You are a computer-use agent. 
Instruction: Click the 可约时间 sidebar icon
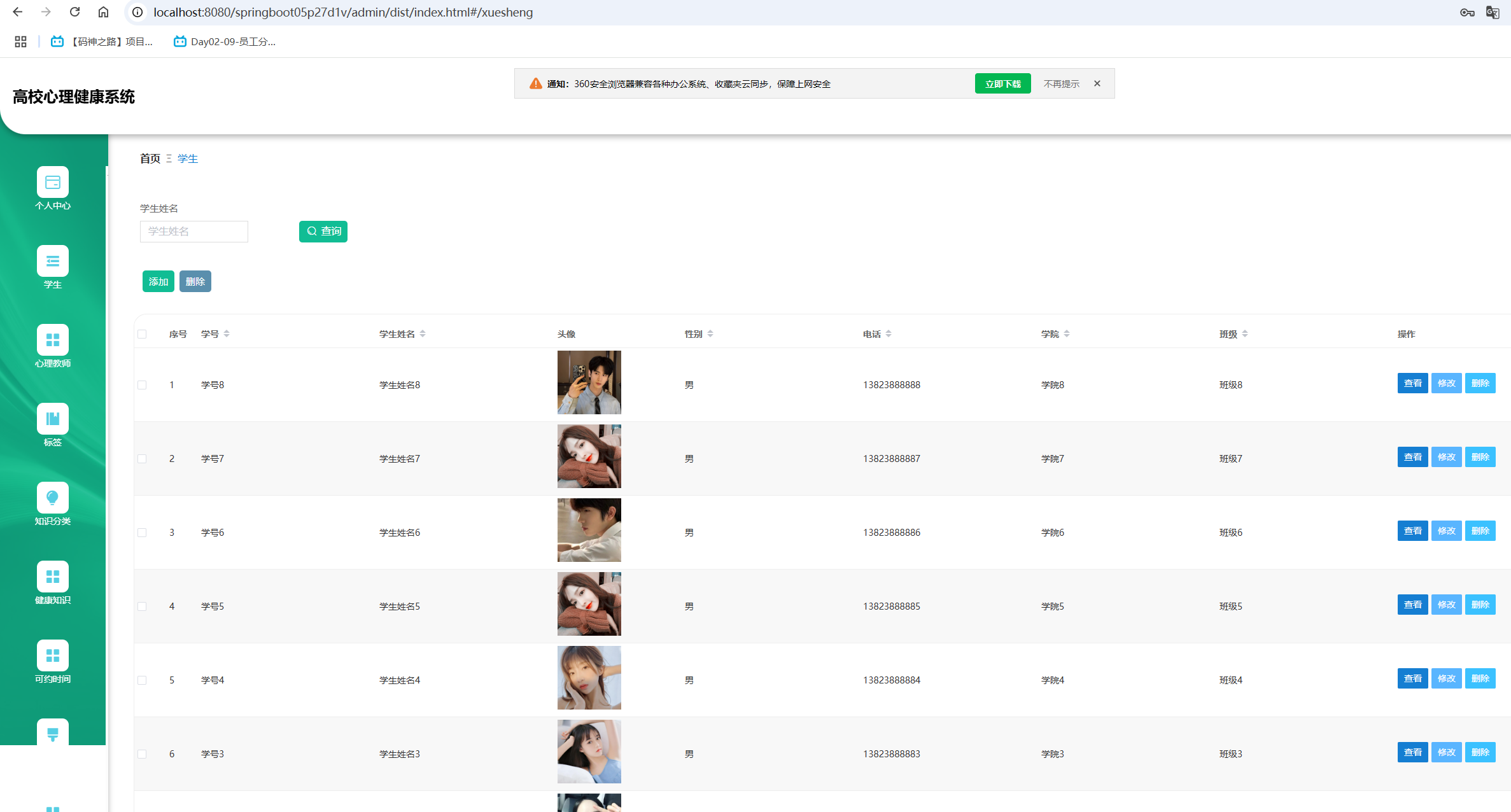(x=53, y=656)
